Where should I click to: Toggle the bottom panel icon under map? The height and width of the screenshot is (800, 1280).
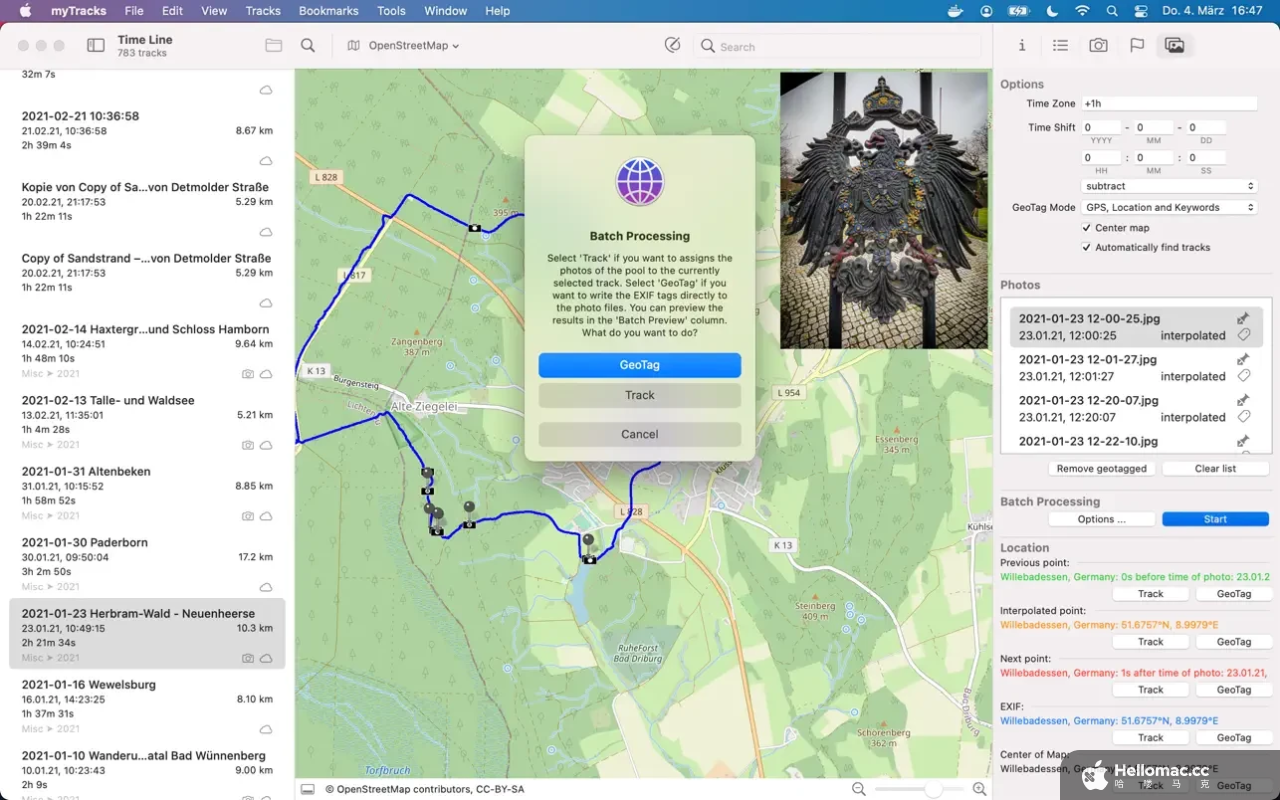308,789
